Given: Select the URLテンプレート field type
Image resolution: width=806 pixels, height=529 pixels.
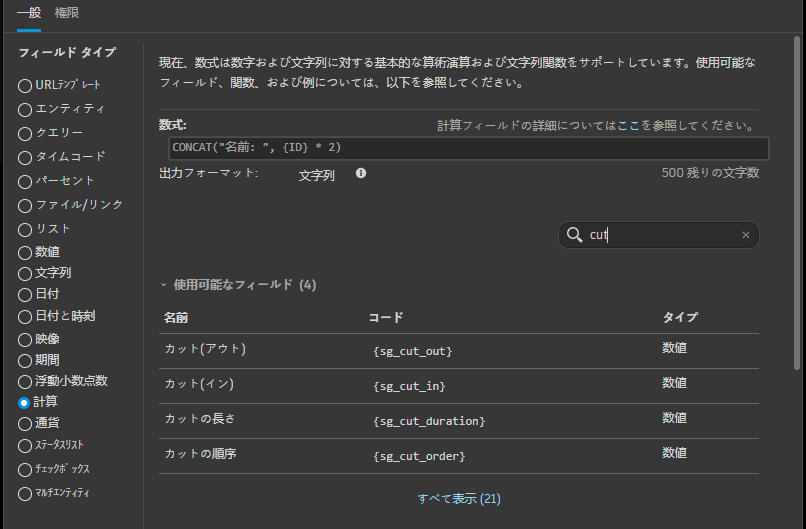Looking at the screenshot, I should point(25,85).
